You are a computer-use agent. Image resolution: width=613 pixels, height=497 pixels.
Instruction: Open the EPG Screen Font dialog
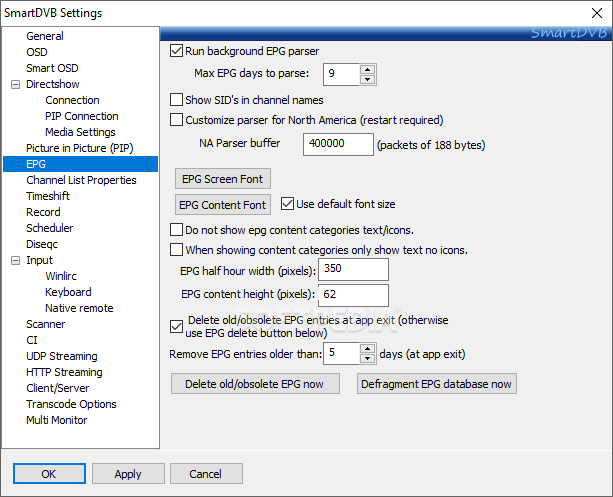[x=223, y=179]
